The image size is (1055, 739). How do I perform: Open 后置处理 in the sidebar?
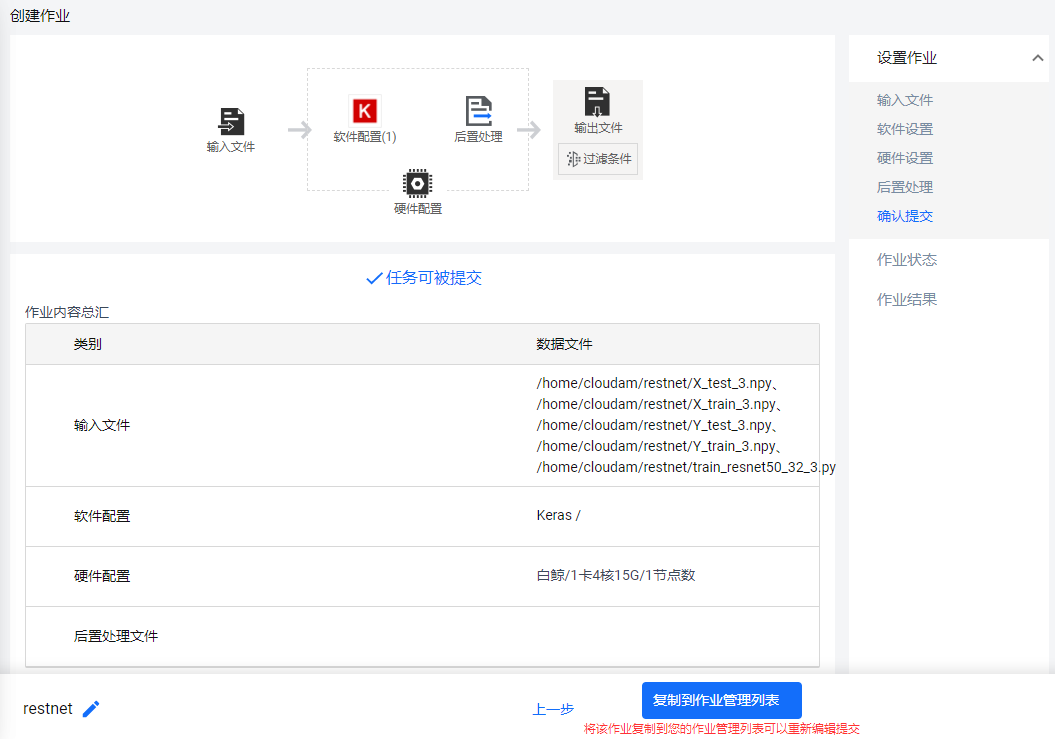click(905, 187)
